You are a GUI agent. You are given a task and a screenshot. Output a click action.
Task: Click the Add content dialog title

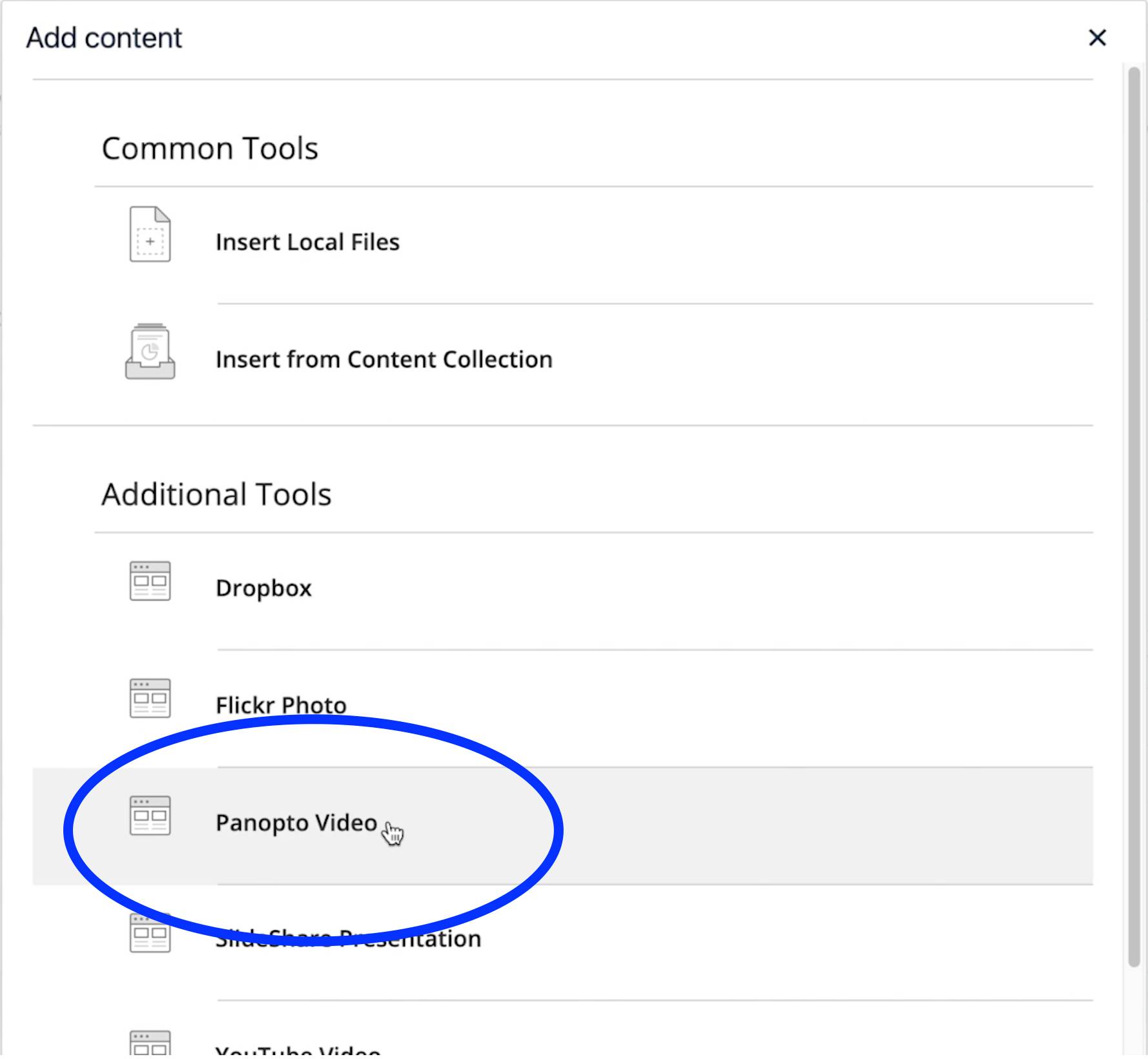104,37
